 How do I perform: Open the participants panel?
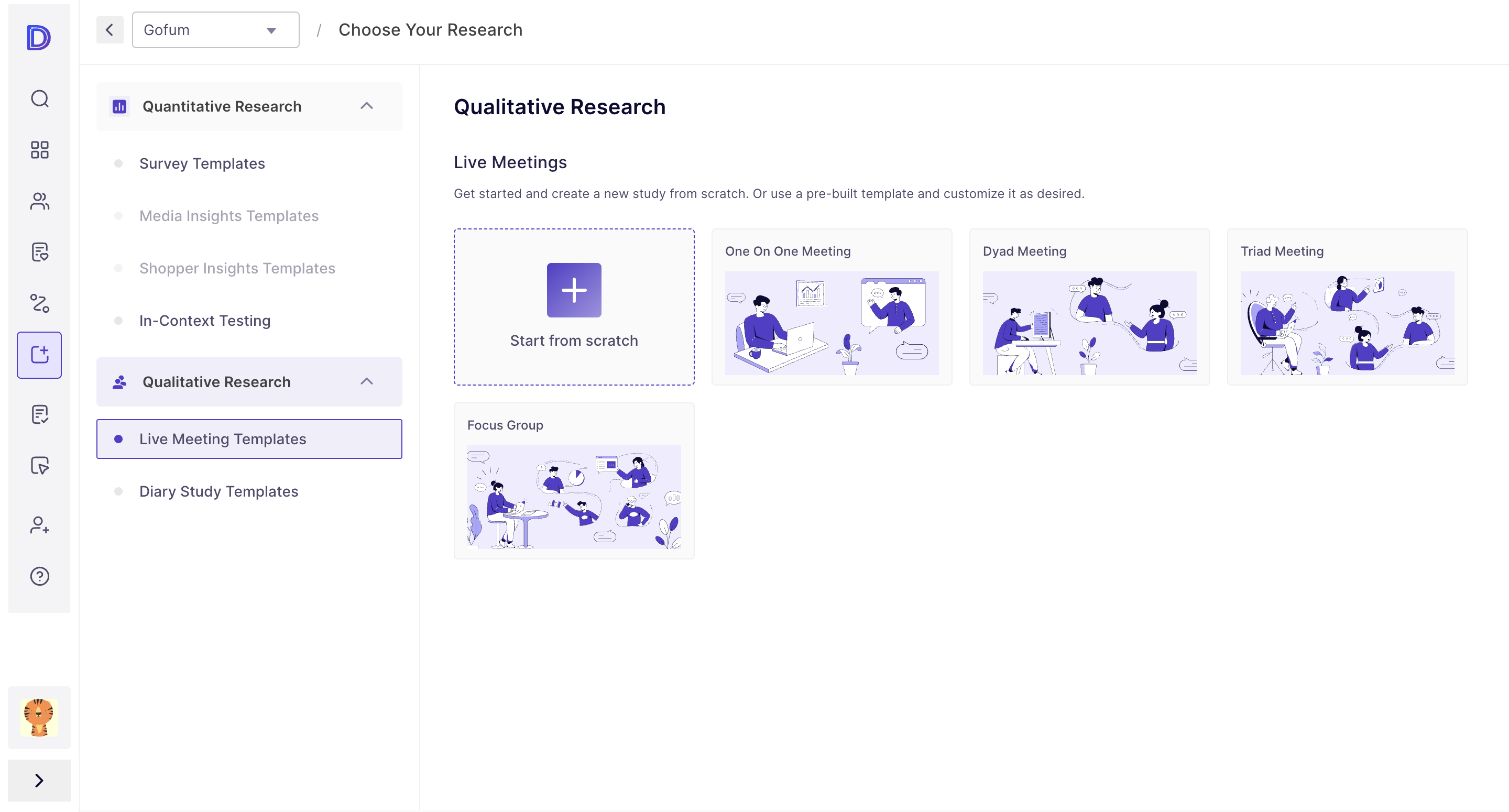(39, 201)
